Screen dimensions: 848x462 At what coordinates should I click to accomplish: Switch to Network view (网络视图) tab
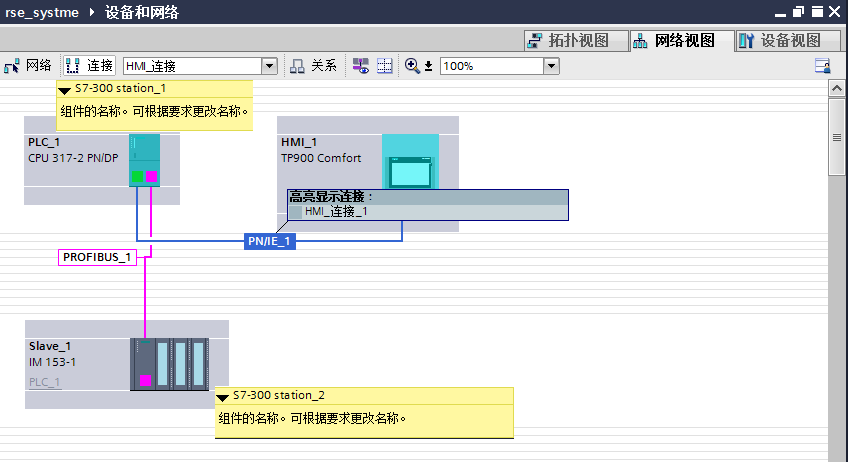pos(682,41)
